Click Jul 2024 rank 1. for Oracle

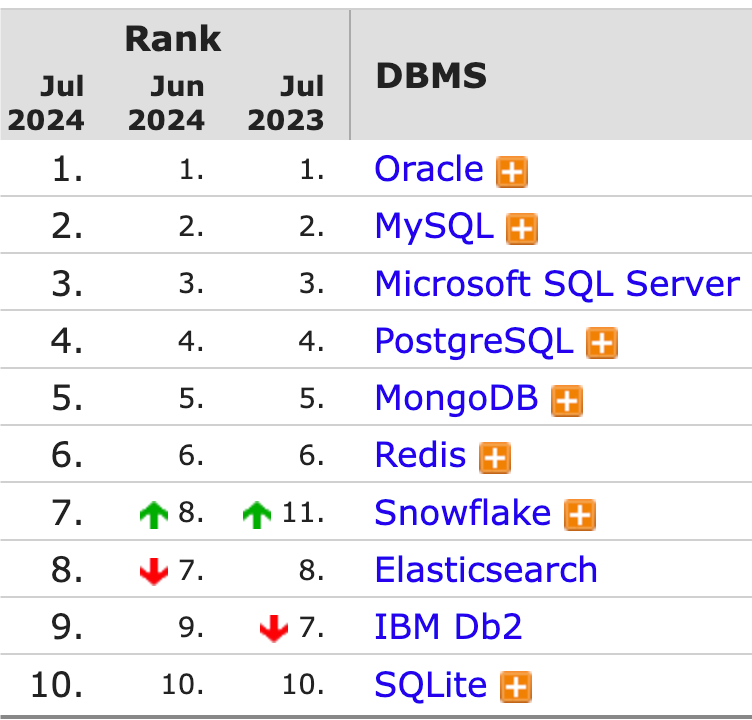click(68, 169)
